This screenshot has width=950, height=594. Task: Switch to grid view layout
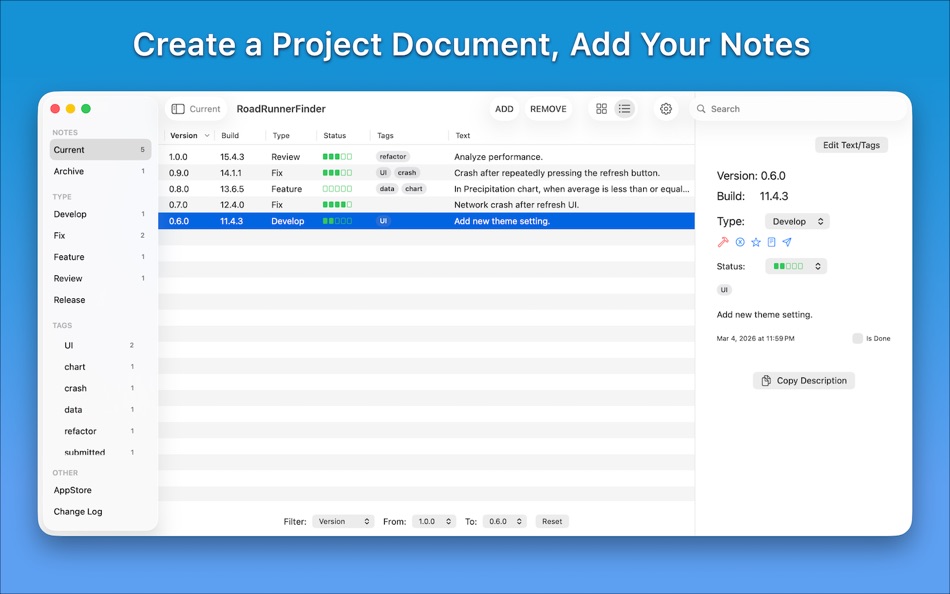click(x=600, y=108)
